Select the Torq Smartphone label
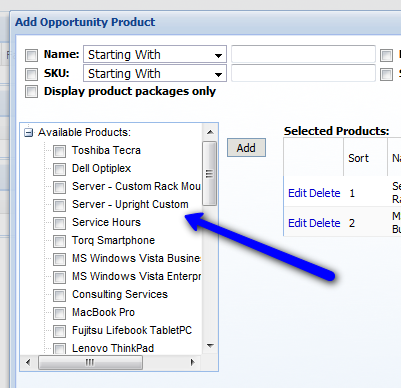 (x=113, y=241)
